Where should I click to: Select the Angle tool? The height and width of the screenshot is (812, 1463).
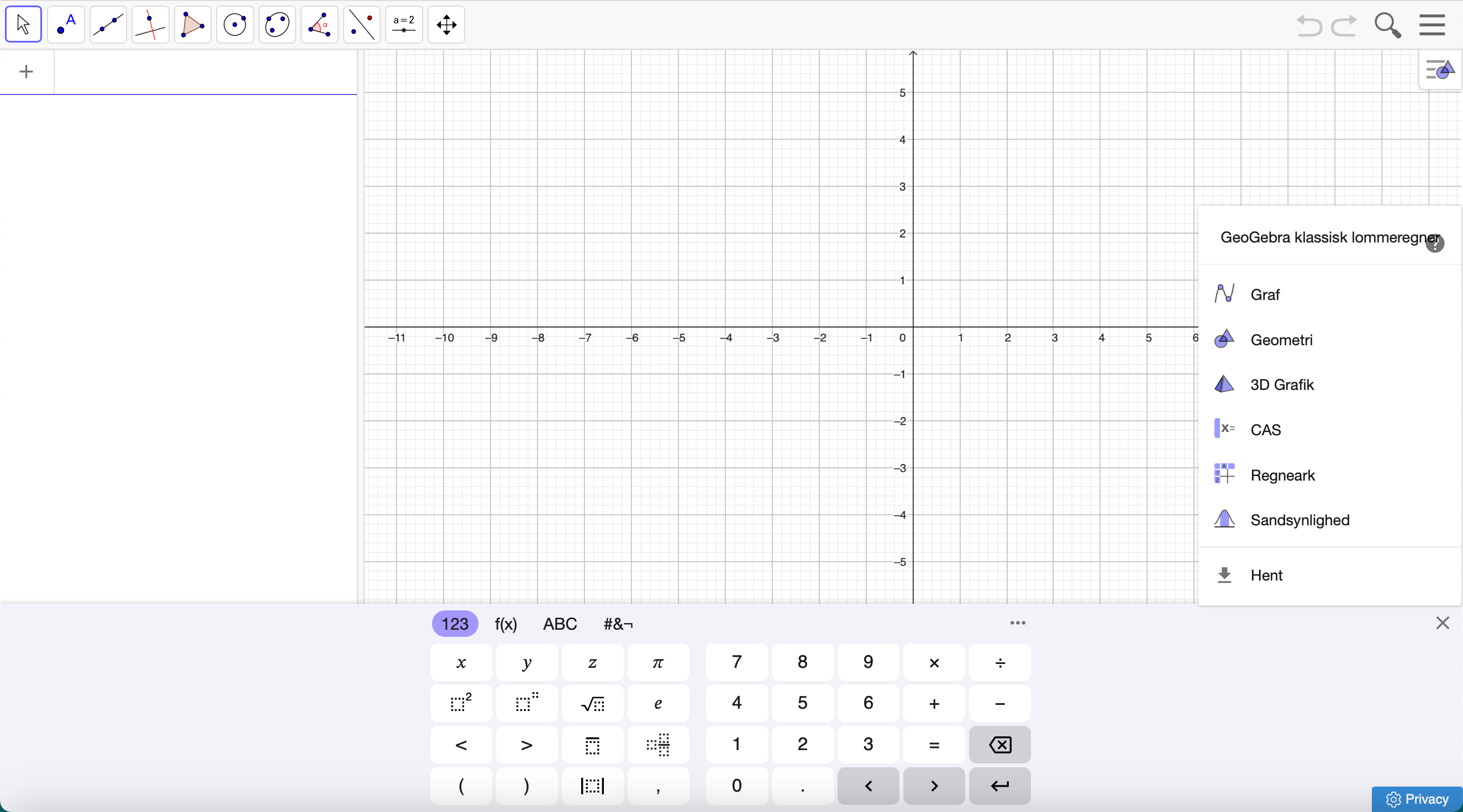pyautogui.click(x=319, y=24)
